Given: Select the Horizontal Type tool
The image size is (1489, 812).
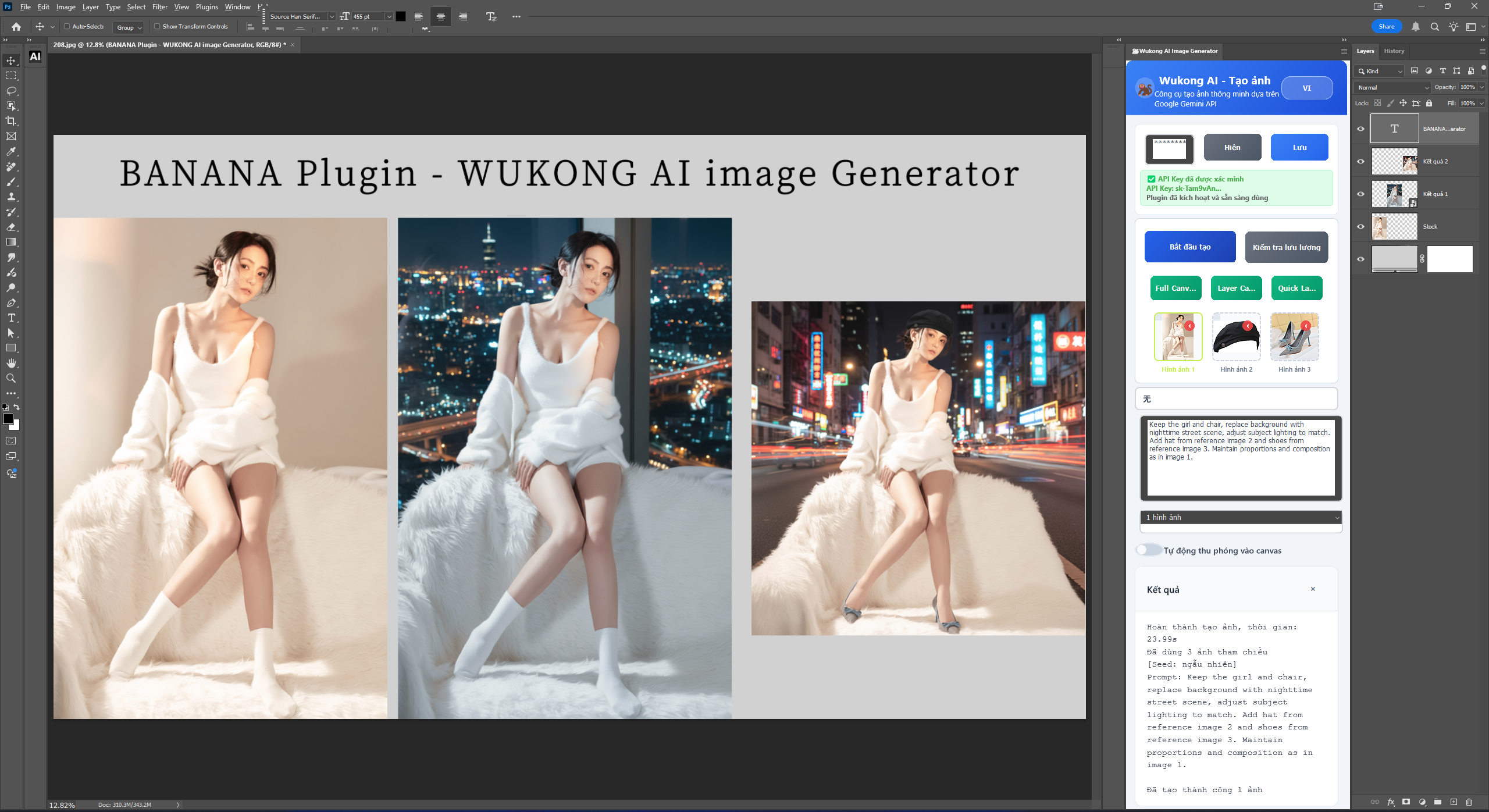Looking at the screenshot, I should [11, 318].
